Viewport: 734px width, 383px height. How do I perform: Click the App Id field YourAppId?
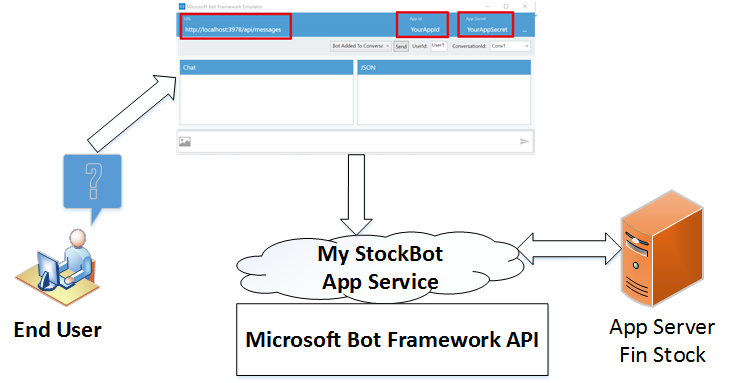tap(422, 25)
